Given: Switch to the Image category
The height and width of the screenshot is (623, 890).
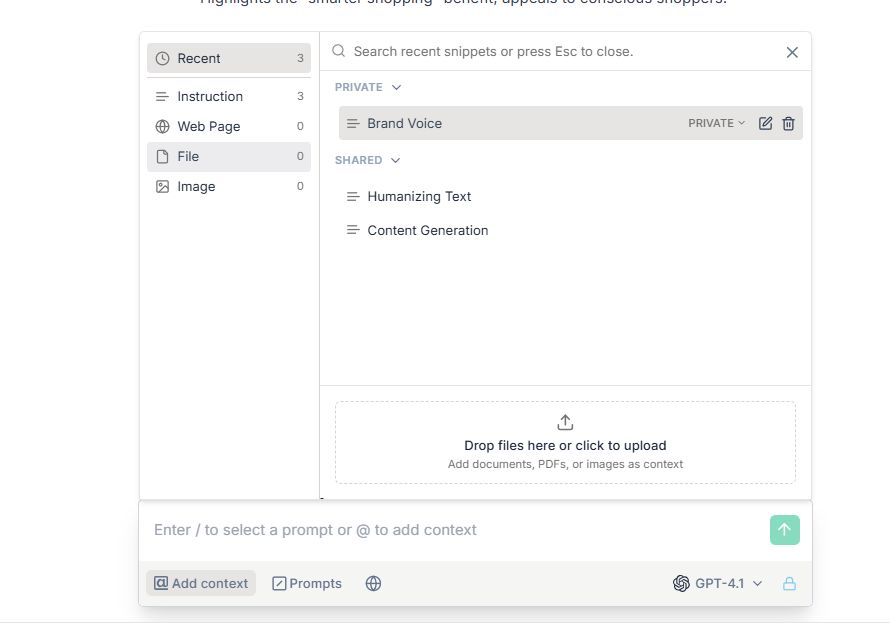Looking at the screenshot, I should tap(229, 187).
